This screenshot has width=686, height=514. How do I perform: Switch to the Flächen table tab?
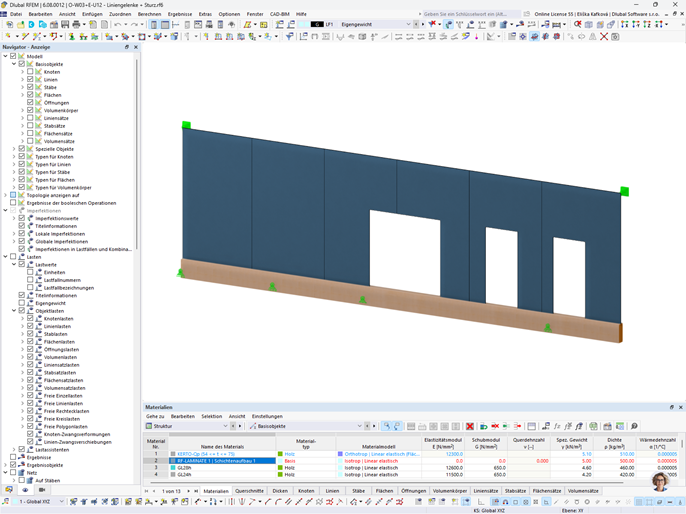click(384, 491)
